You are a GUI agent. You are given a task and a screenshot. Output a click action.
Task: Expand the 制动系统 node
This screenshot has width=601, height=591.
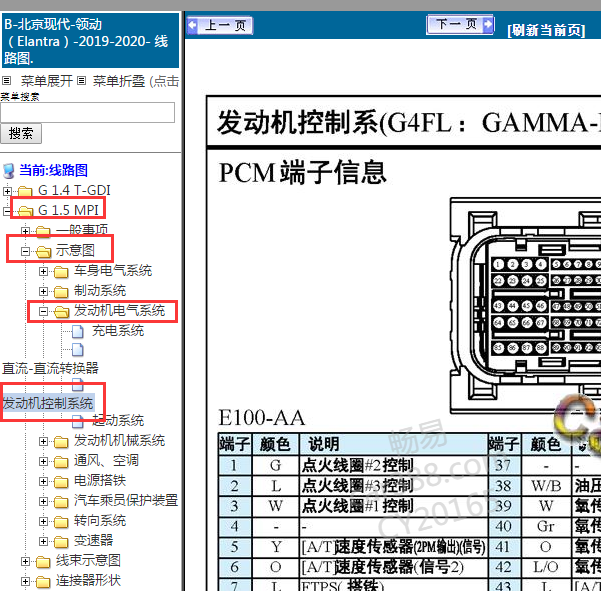pos(43,291)
